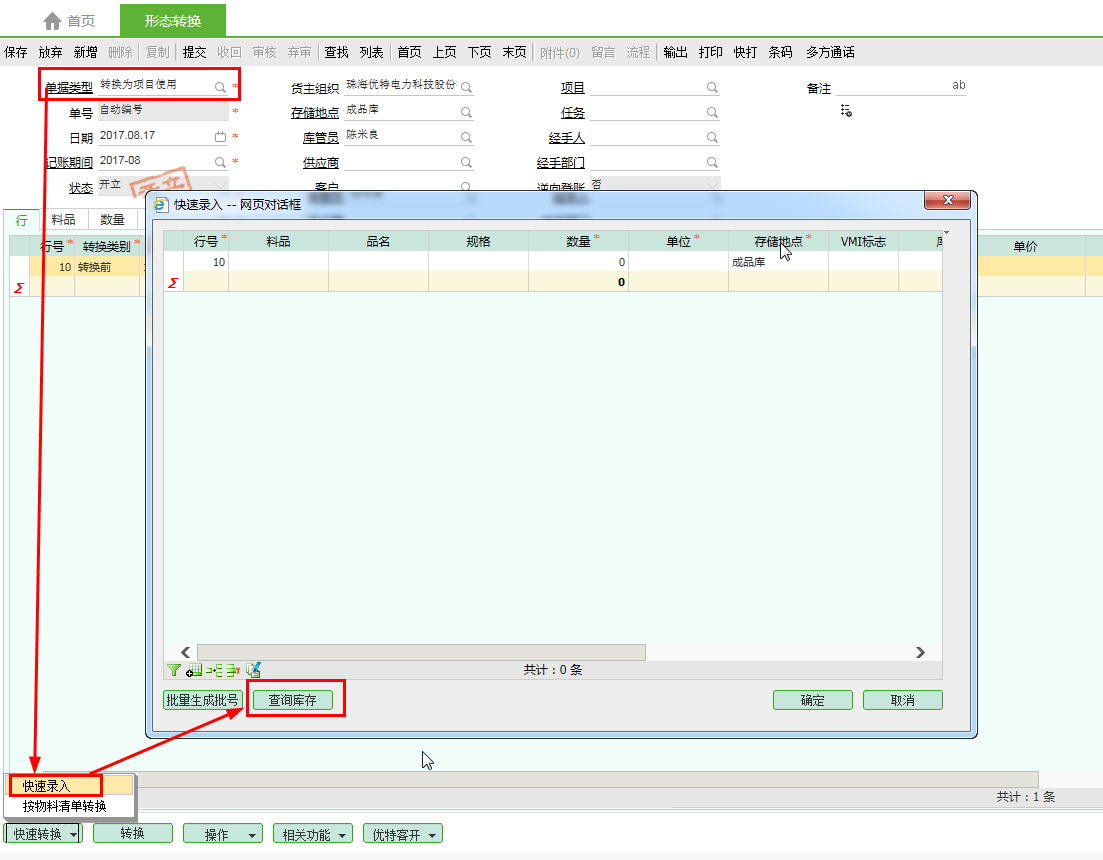Image resolution: width=1103 pixels, height=860 pixels.
Task: Click the 查询库存 button
Action: tap(292, 700)
